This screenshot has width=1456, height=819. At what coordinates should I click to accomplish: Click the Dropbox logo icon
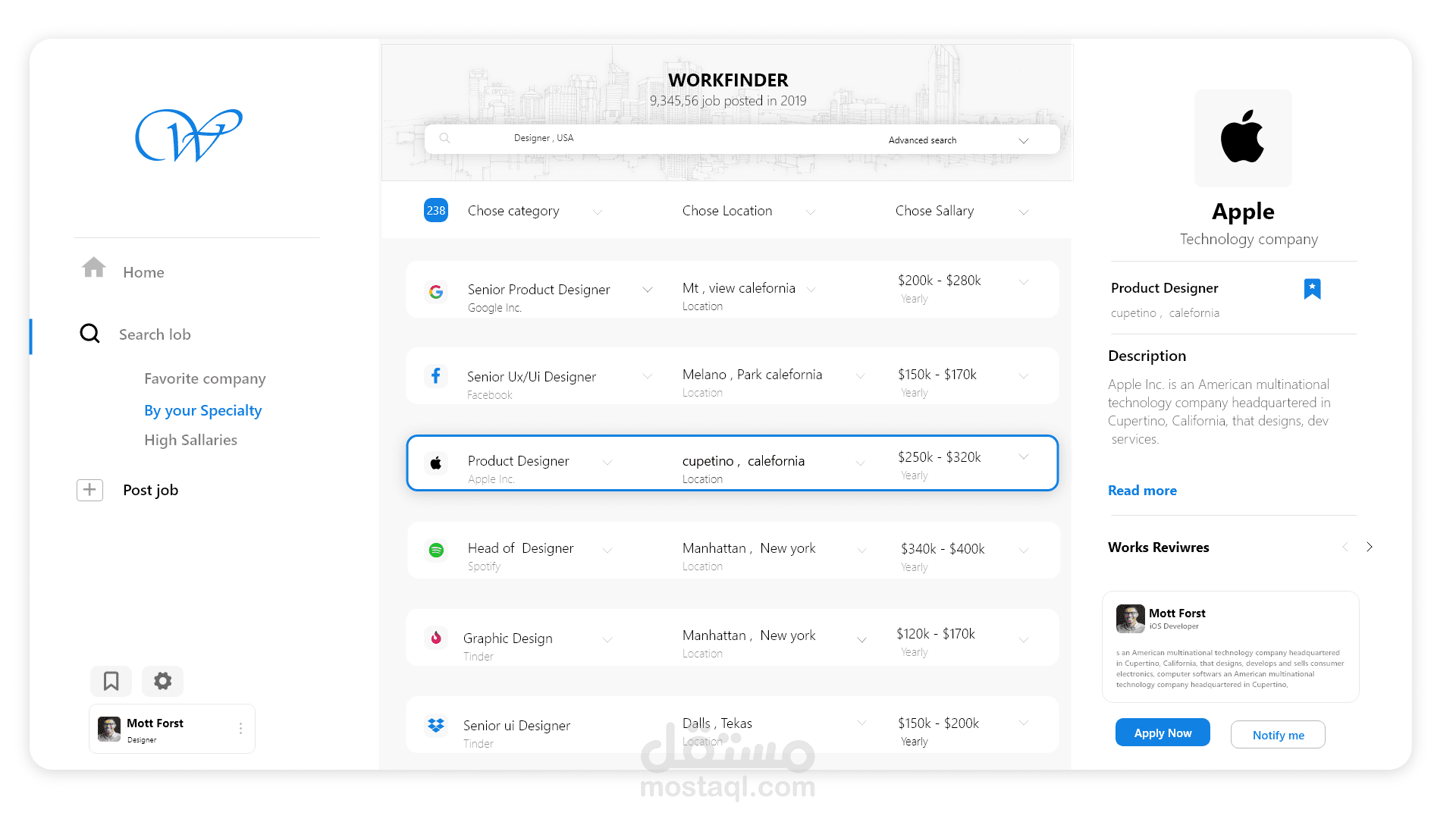pos(436,725)
